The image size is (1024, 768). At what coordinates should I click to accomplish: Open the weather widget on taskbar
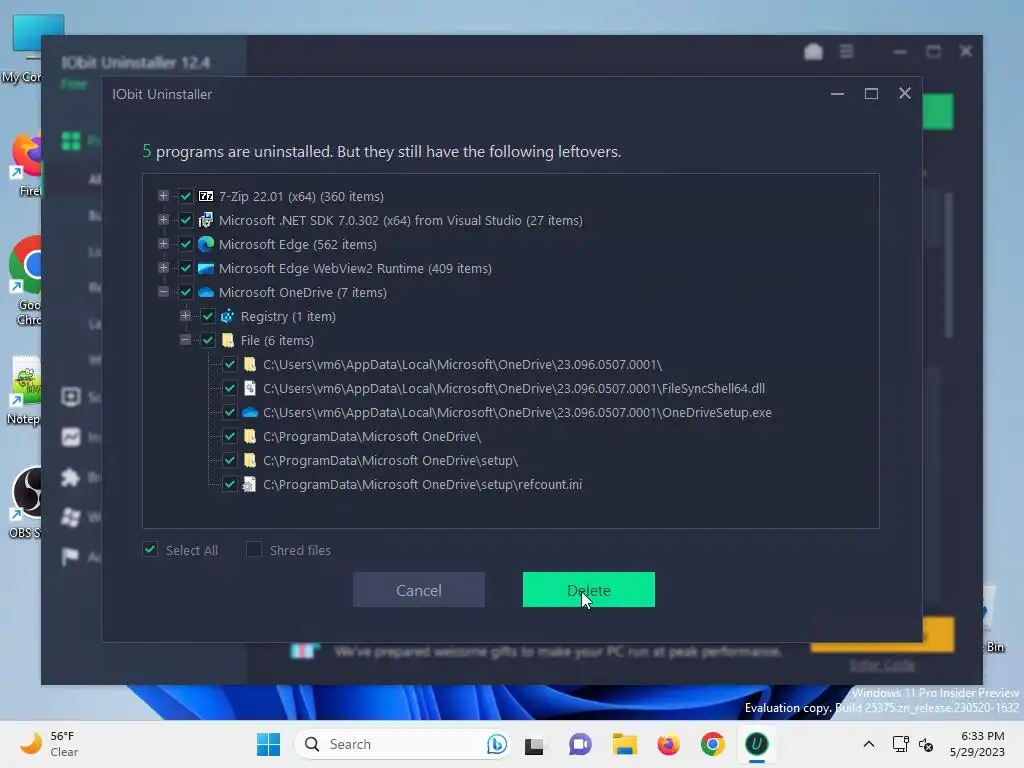[x=49, y=744]
